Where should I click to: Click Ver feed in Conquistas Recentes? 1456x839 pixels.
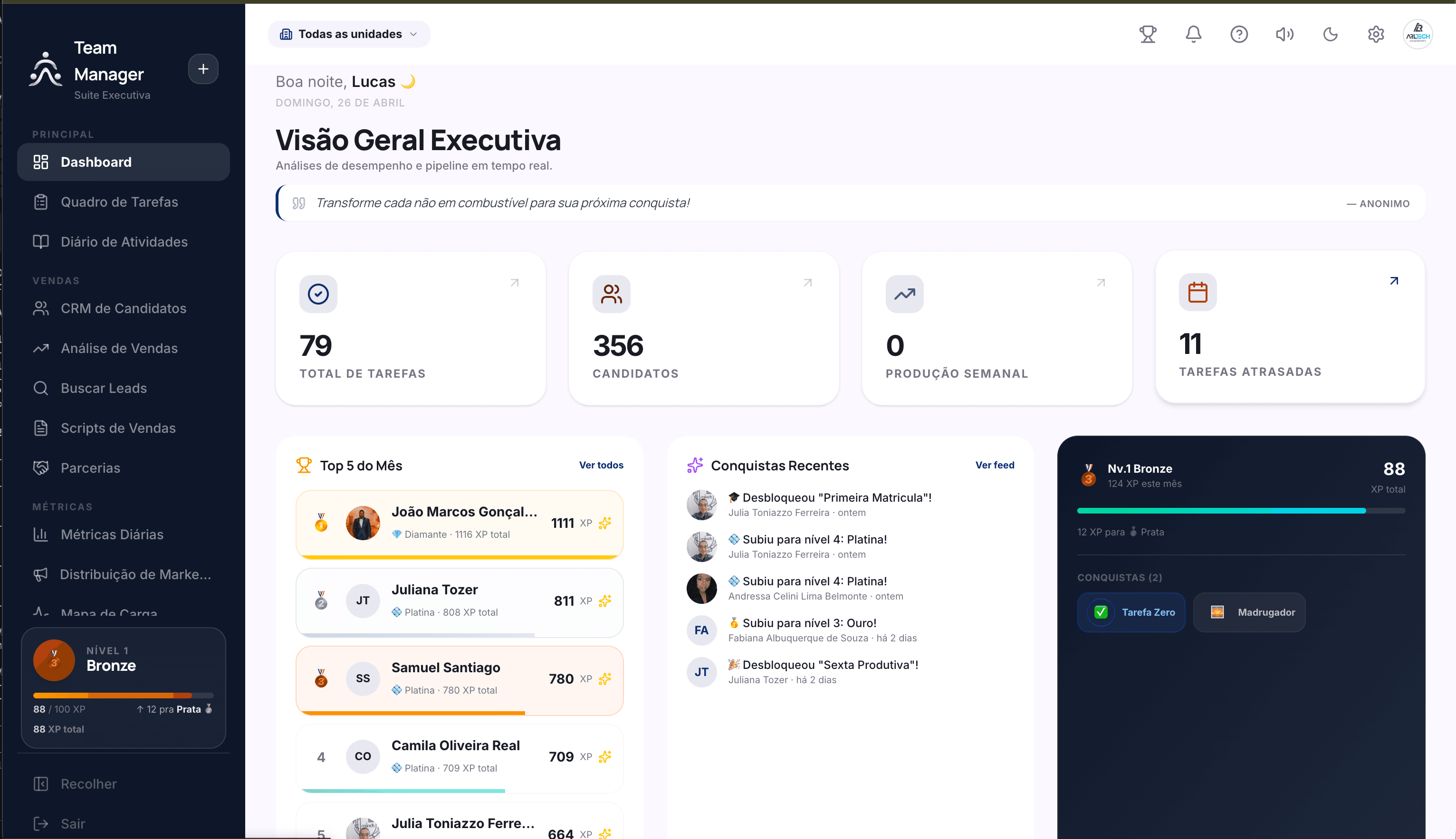pyautogui.click(x=995, y=465)
